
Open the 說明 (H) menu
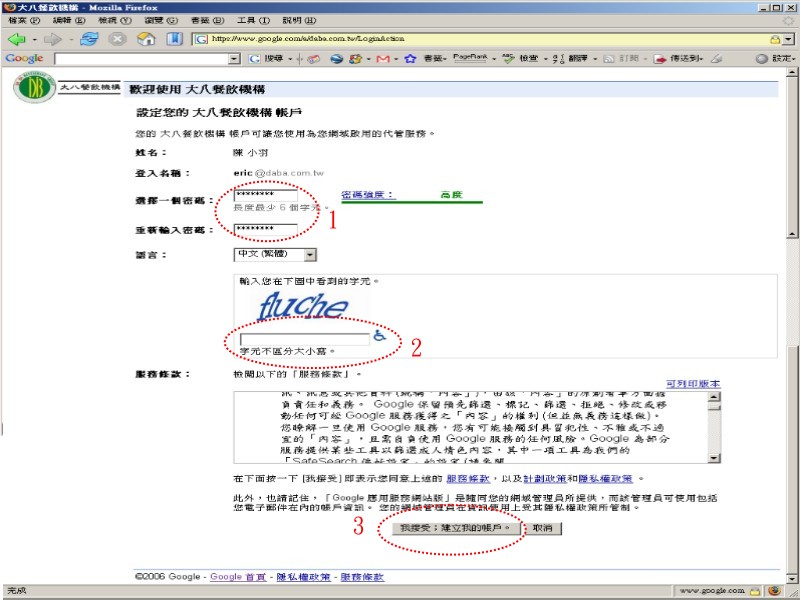point(299,20)
